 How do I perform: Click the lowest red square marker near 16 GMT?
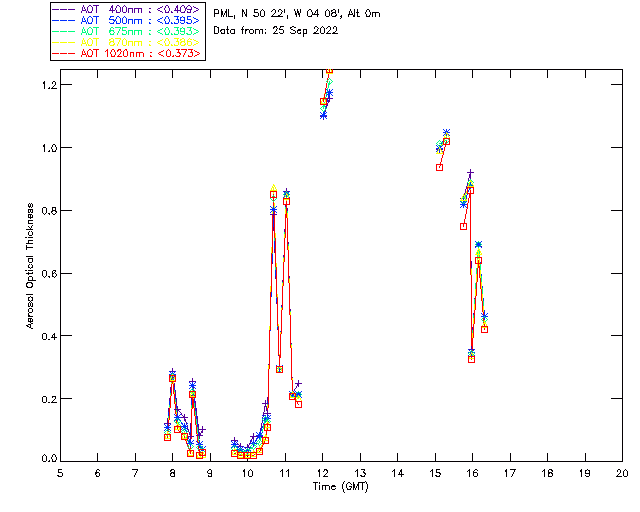point(471,359)
